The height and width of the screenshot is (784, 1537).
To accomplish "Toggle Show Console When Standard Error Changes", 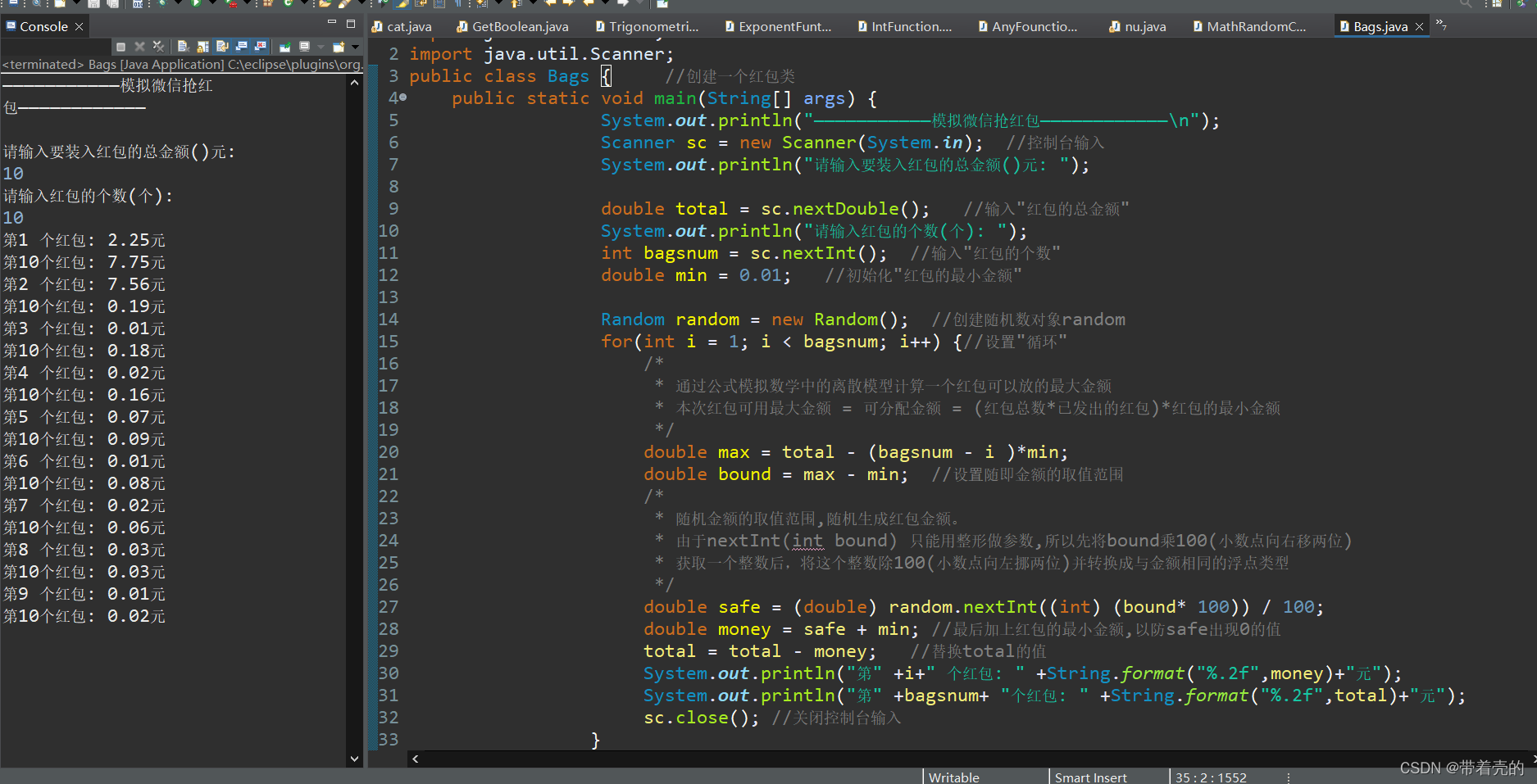I will (x=261, y=47).
